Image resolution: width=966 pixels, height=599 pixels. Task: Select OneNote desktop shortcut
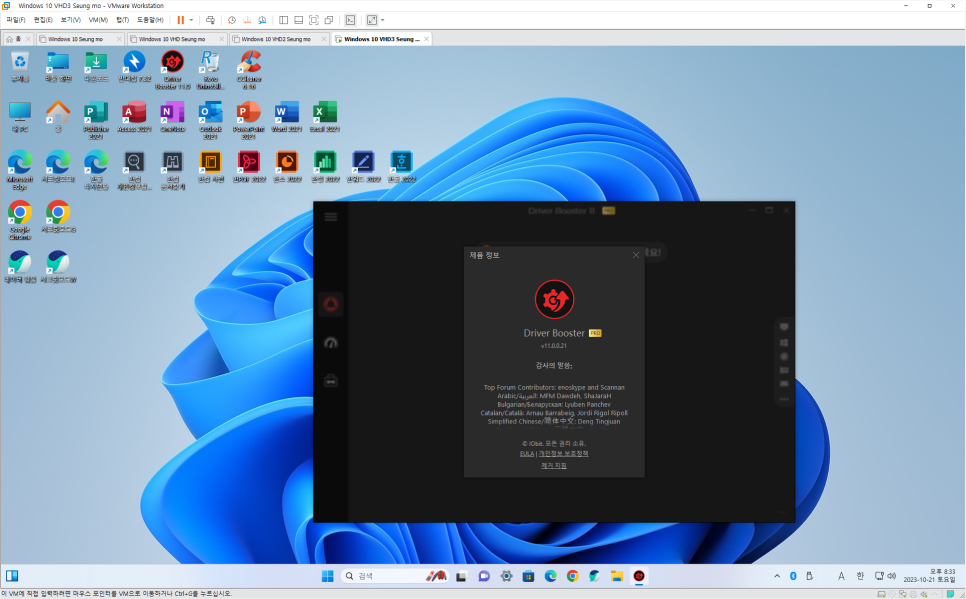pyautogui.click(x=172, y=117)
